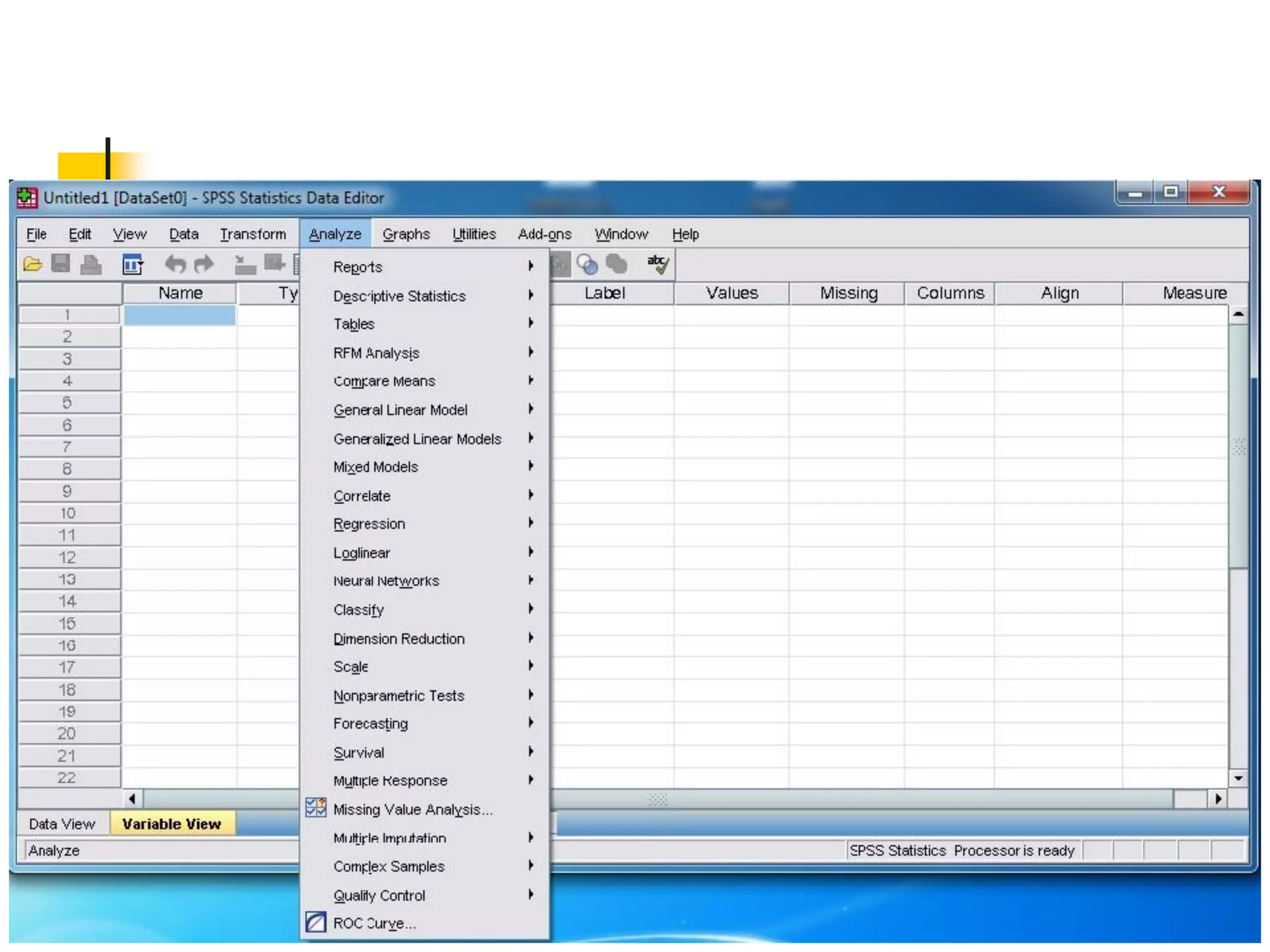Click the Open data document folder icon

pos(32,265)
